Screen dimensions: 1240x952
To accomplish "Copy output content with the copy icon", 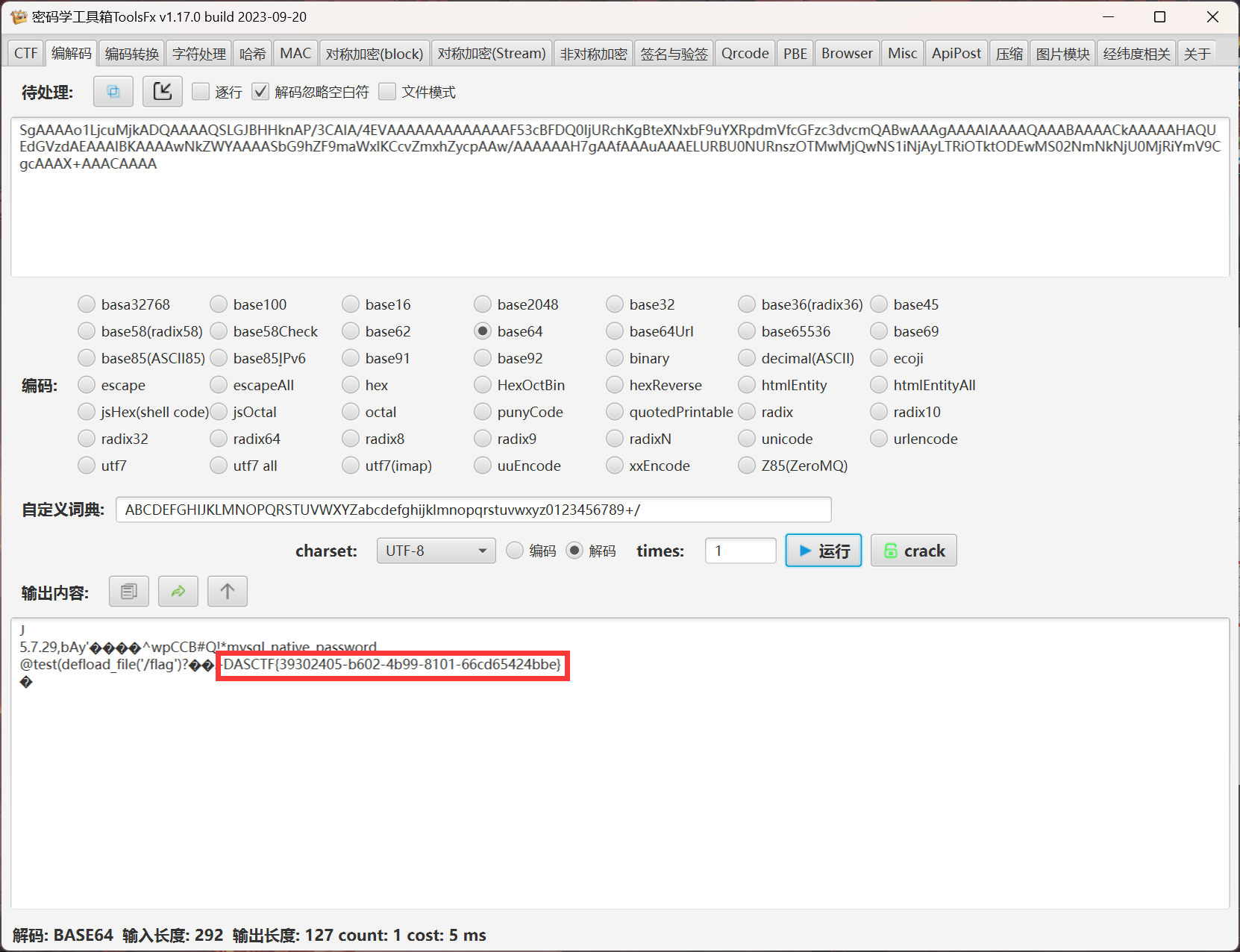I will 129,592.
